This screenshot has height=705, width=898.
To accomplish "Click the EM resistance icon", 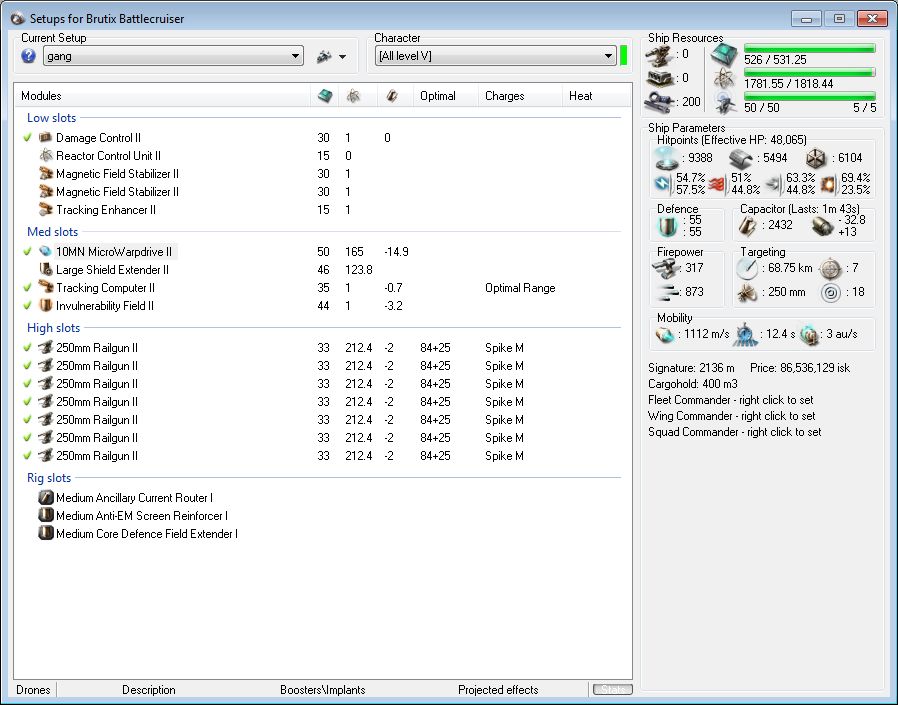I will point(663,184).
